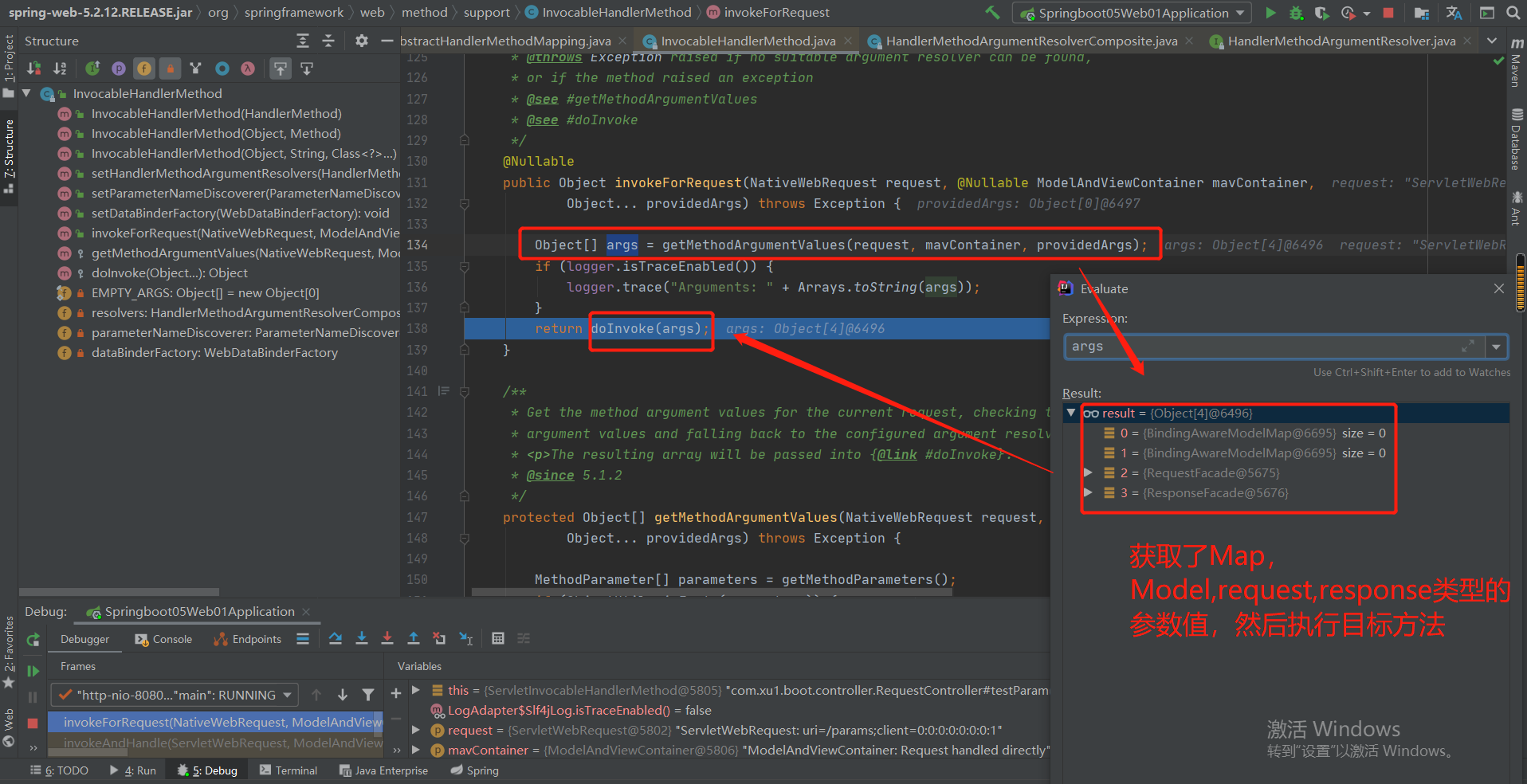Toggle Show non-public members lock icon
Viewport: 1527px width, 784px height.
tap(170, 69)
